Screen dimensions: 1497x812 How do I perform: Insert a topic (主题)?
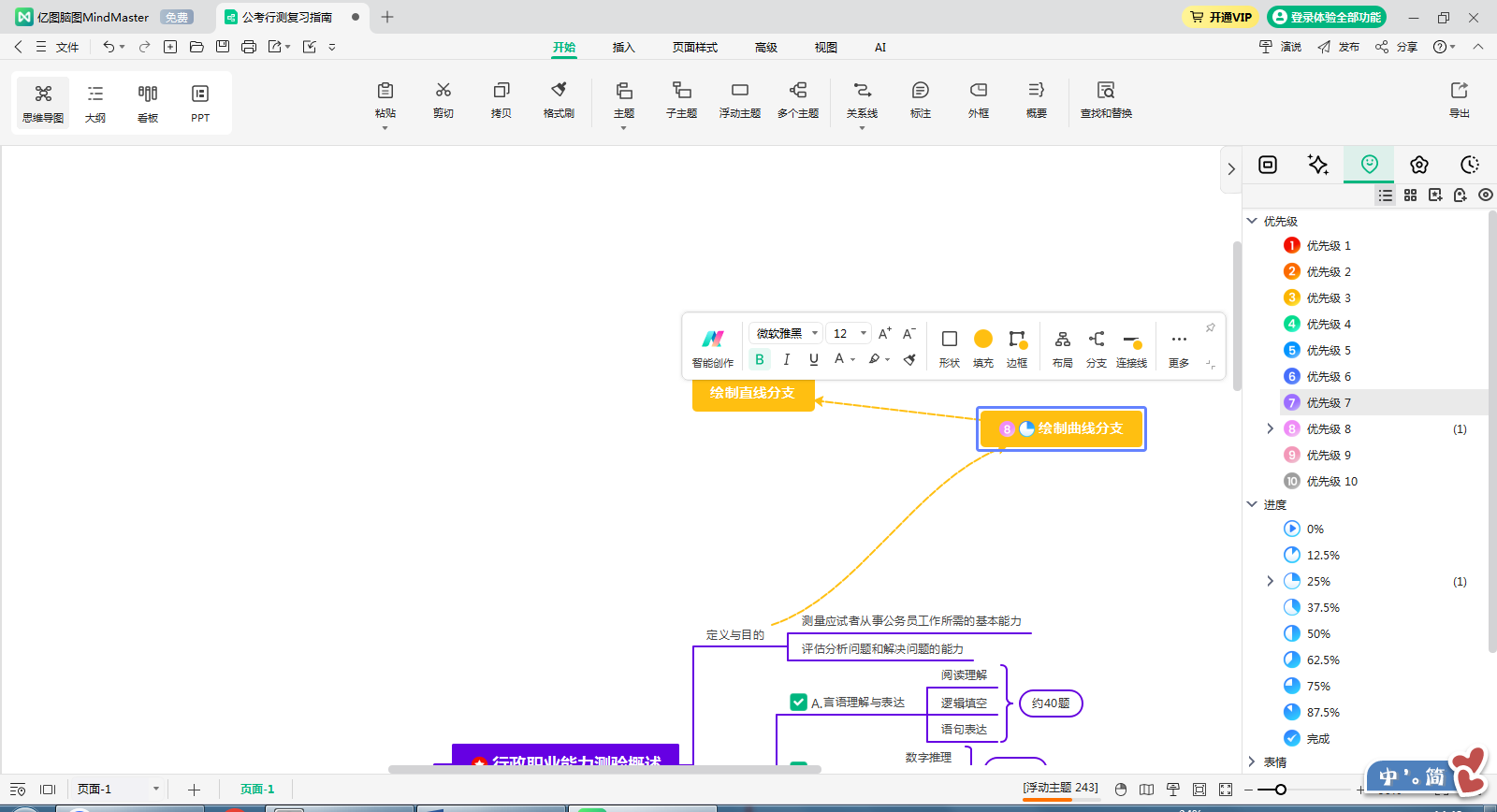624,99
